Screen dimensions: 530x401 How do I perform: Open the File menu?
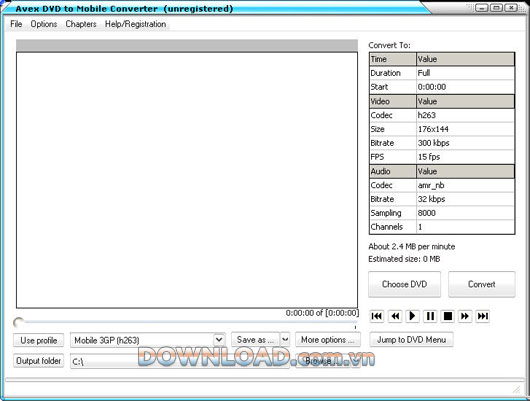[x=16, y=24]
